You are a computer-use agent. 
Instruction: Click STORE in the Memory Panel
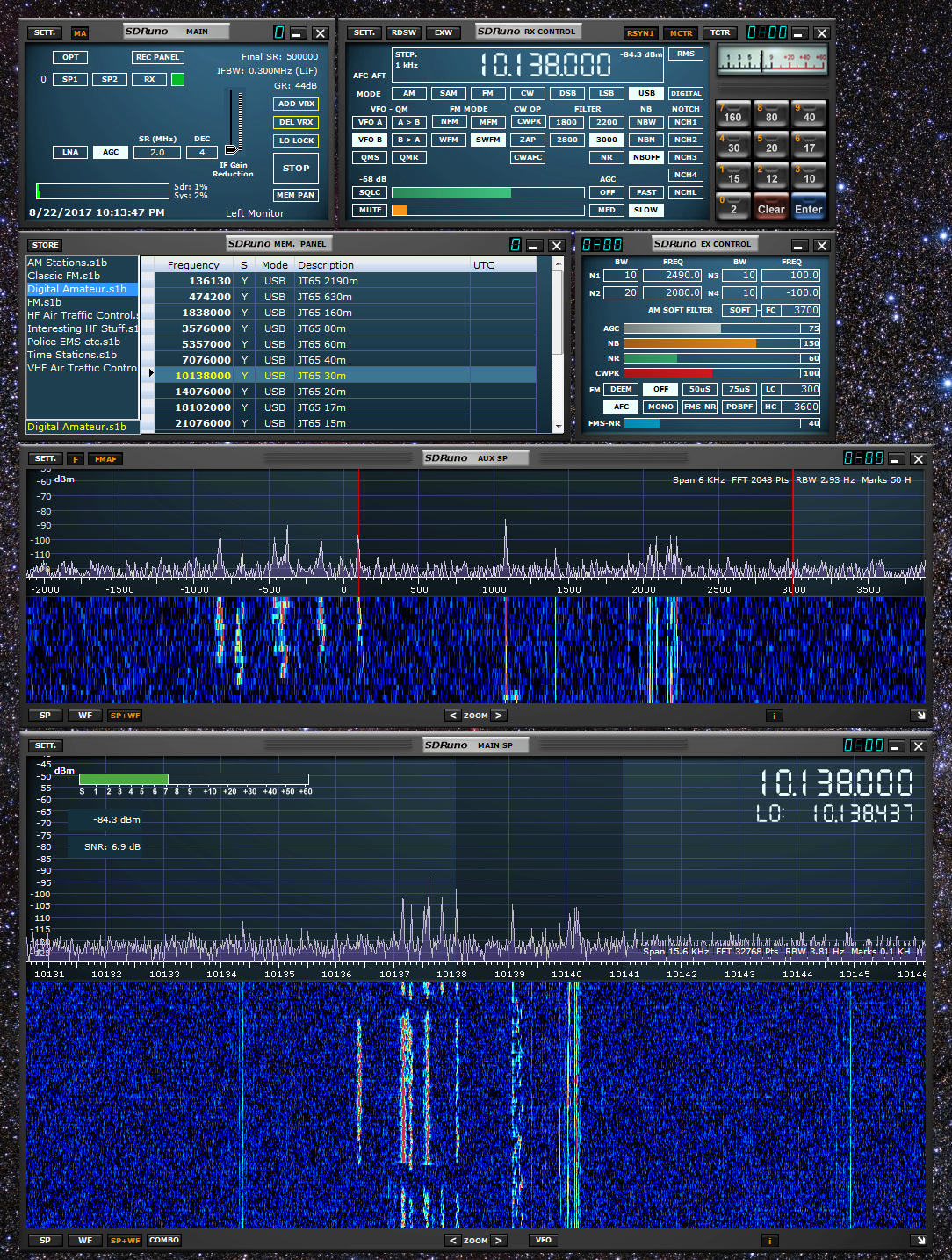(45, 245)
